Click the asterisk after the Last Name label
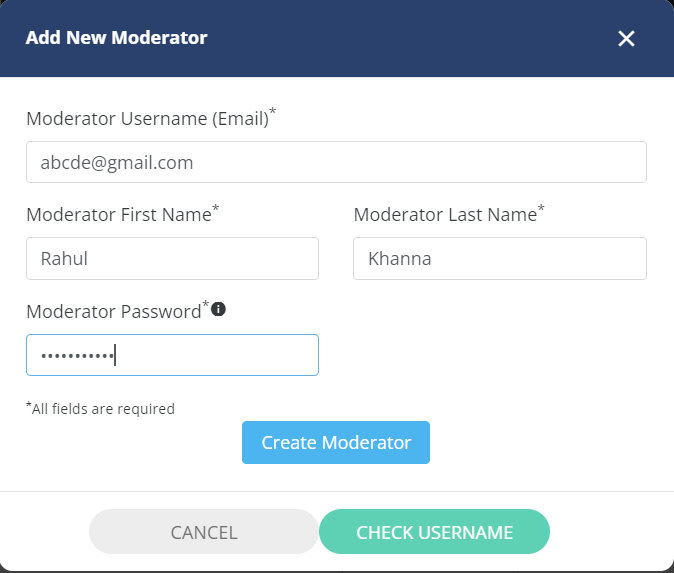Image resolution: width=674 pixels, height=573 pixels. 541,208
